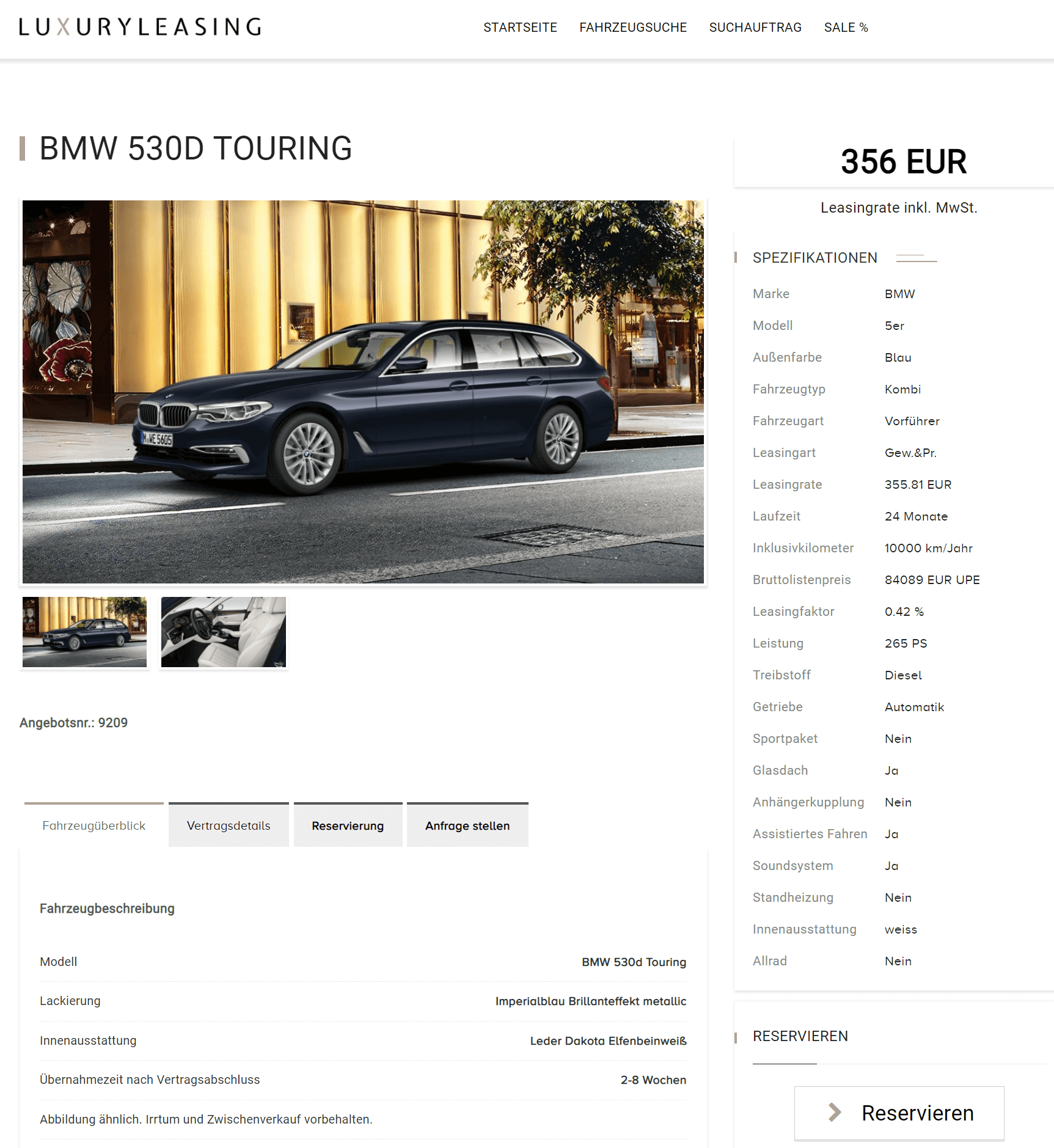The height and width of the screenshot is (1148, 1054).
Task: Select the exterior car thumbnail
Action: 84,632
